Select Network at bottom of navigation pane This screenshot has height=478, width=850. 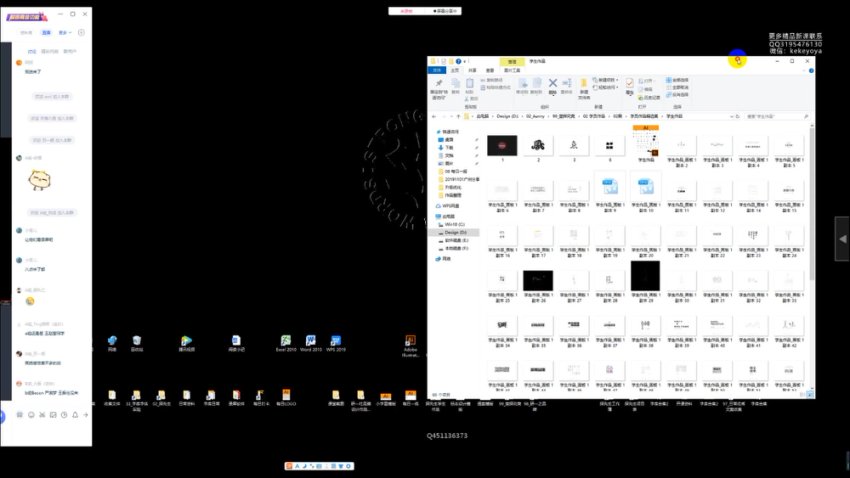click(443, 259)
